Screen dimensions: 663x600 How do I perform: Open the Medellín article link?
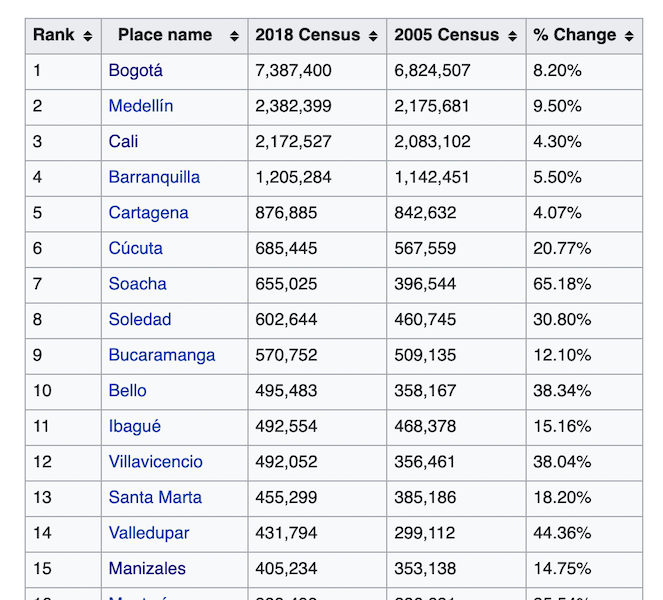click(141, 106)
